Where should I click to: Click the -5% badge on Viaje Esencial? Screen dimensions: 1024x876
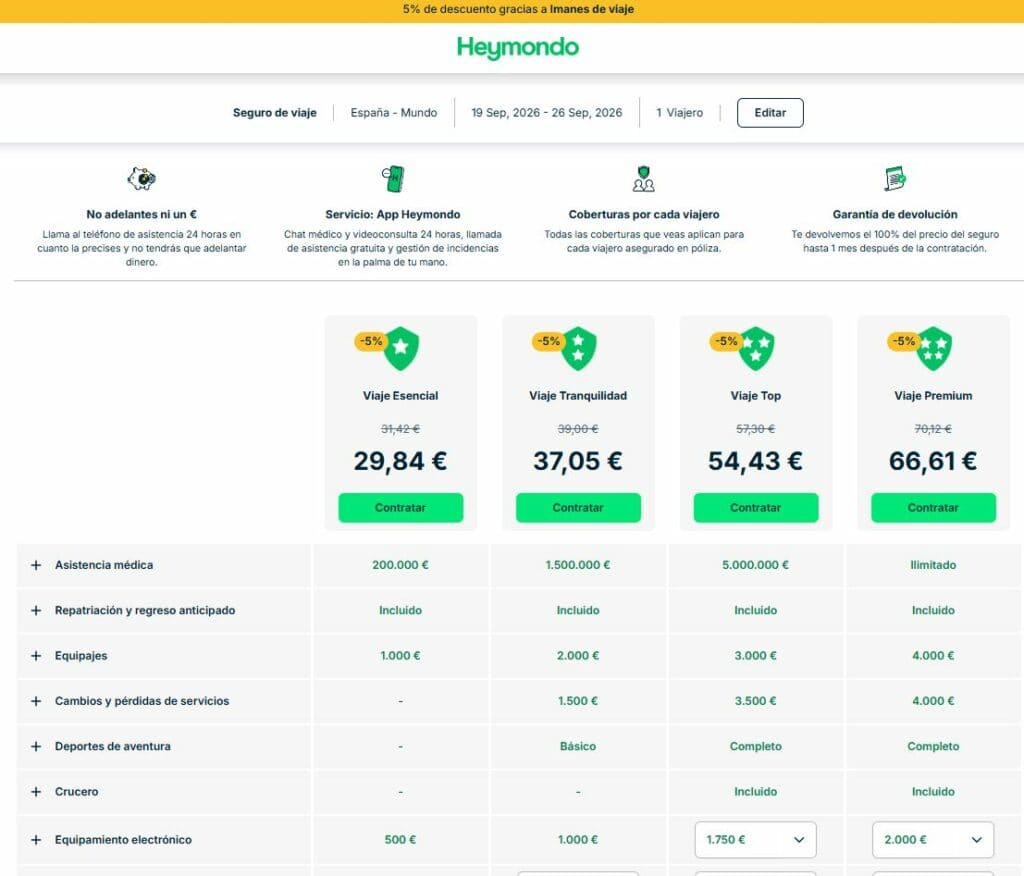click(x=370, y=341)
